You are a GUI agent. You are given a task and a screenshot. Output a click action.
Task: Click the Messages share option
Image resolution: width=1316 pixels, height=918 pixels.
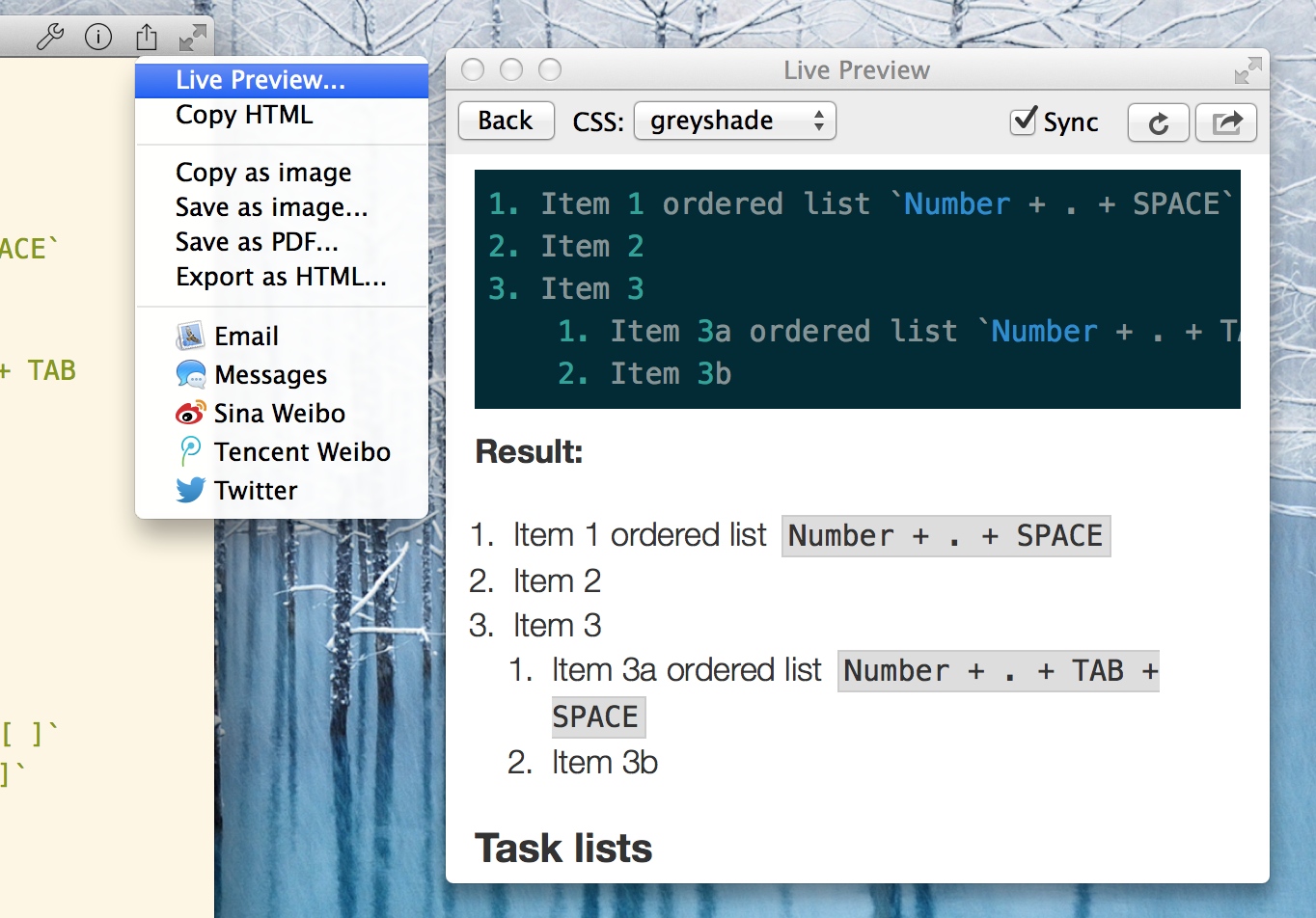[270, 374]
